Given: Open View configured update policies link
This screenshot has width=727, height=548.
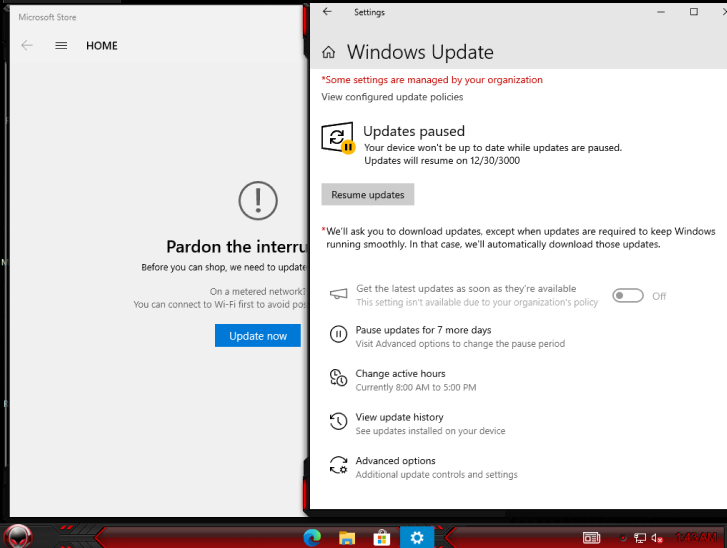Looking at the screenshot, I should point(392,97).
